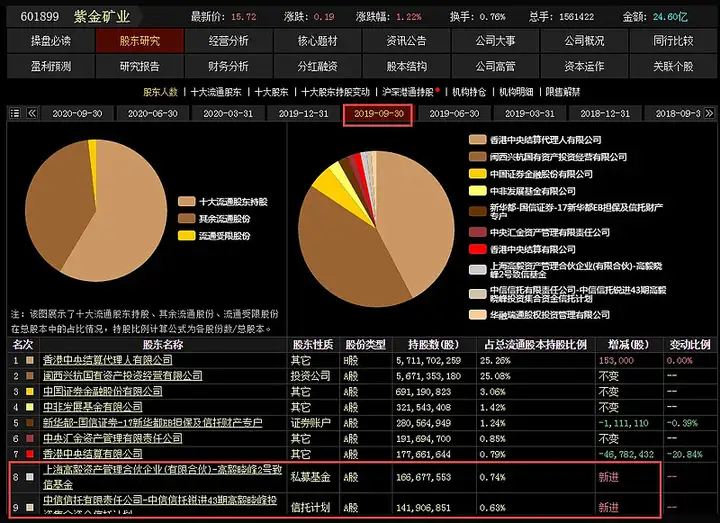
Task: Select holding value 5,711,702,259
Action: [x=428, y=360]
